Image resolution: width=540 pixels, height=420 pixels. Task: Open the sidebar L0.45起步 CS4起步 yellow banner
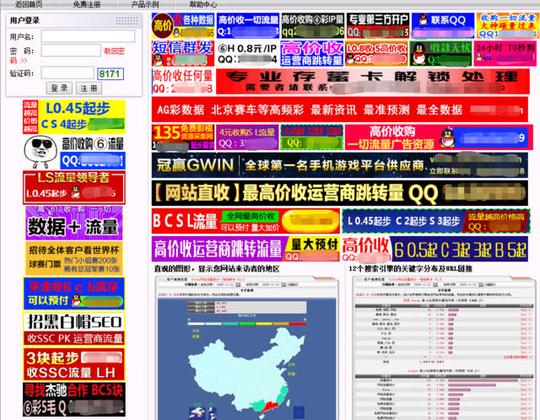pyautogui.click(x=74, y=117)
